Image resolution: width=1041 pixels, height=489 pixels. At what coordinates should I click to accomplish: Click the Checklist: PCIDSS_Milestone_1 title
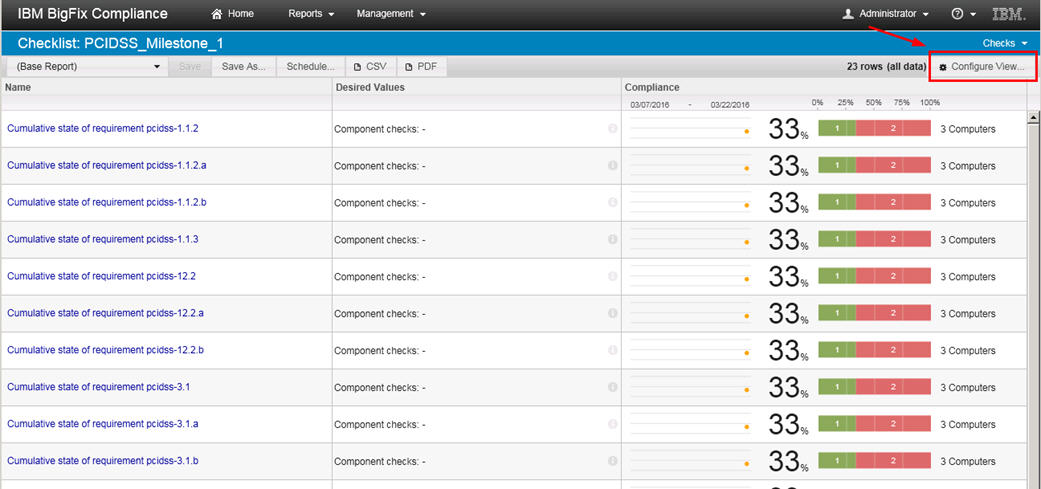coord(120,44)
